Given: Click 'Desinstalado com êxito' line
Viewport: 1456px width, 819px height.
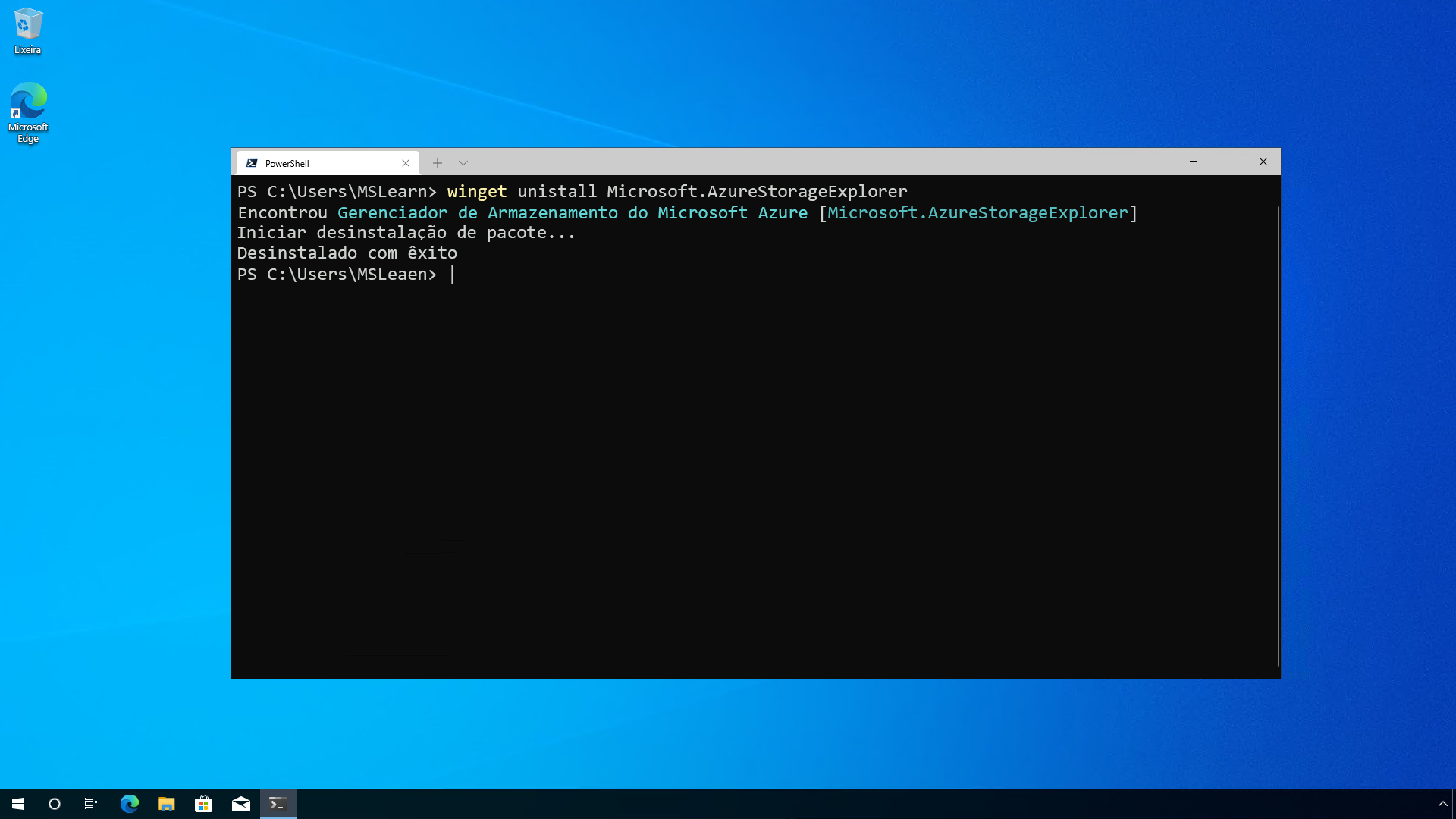Looking at the screenshot, I should pos(347,253).
